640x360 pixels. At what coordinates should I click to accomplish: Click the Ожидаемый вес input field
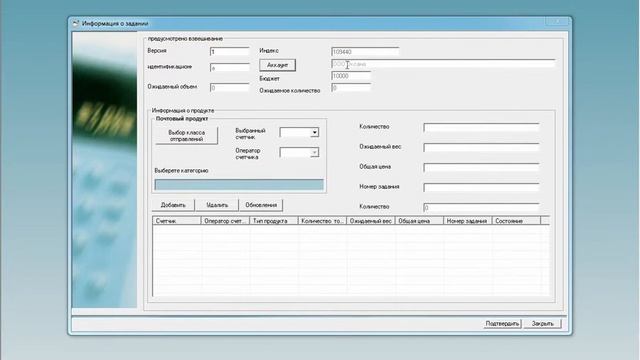481,147
